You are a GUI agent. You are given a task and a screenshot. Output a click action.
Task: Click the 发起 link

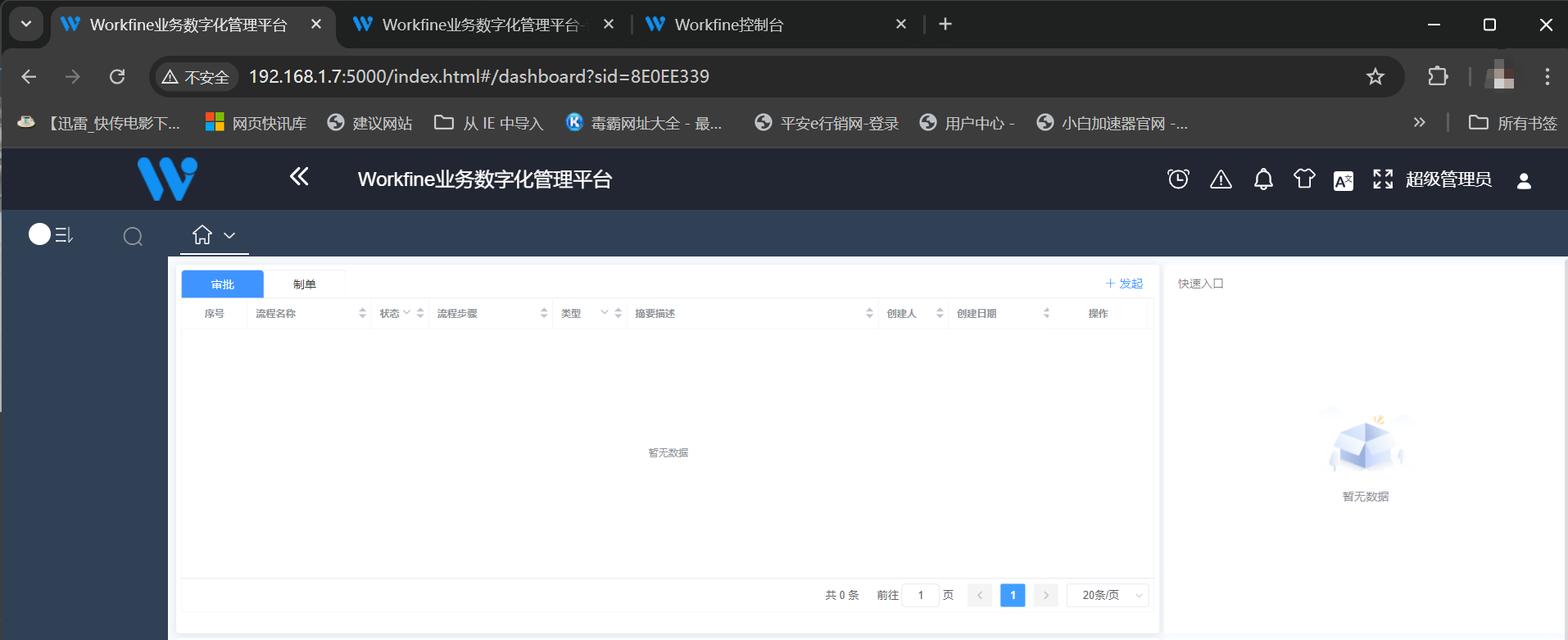click(1124, 284)
